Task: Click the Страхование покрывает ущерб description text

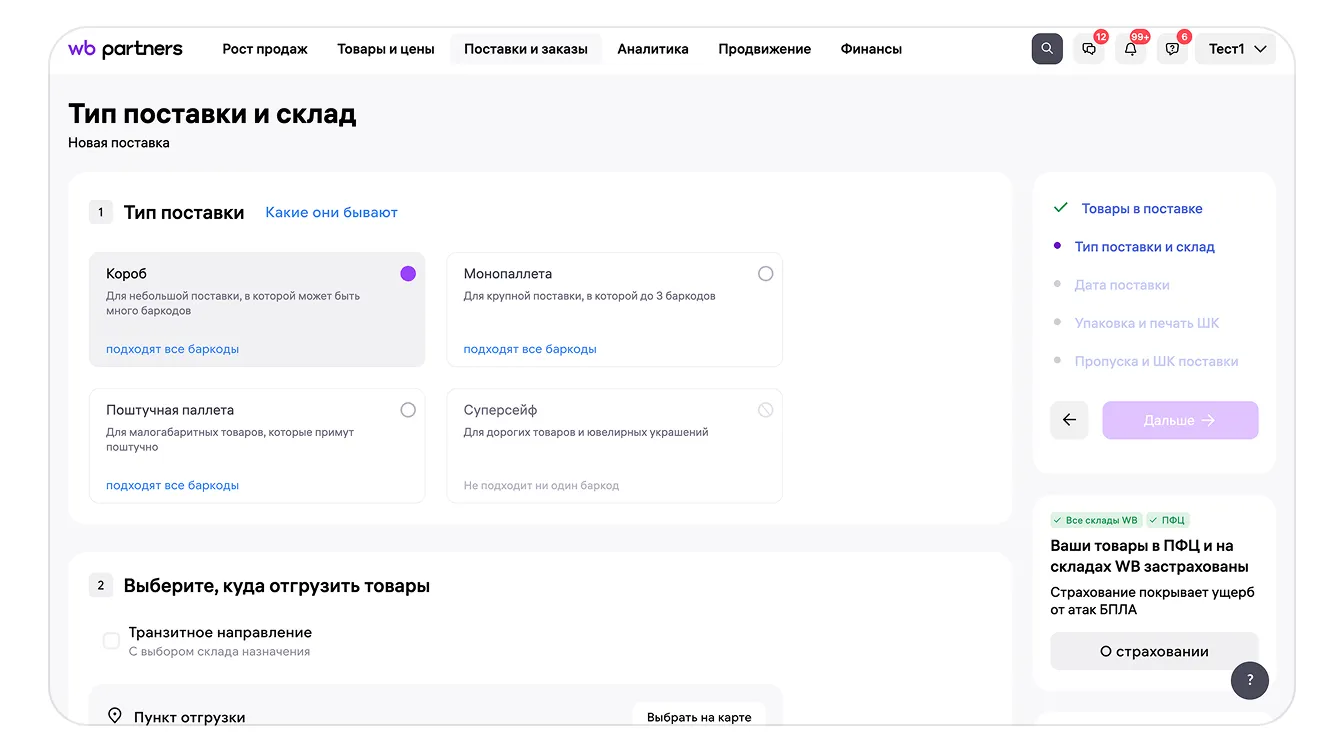Action: tap(1152, 601)
